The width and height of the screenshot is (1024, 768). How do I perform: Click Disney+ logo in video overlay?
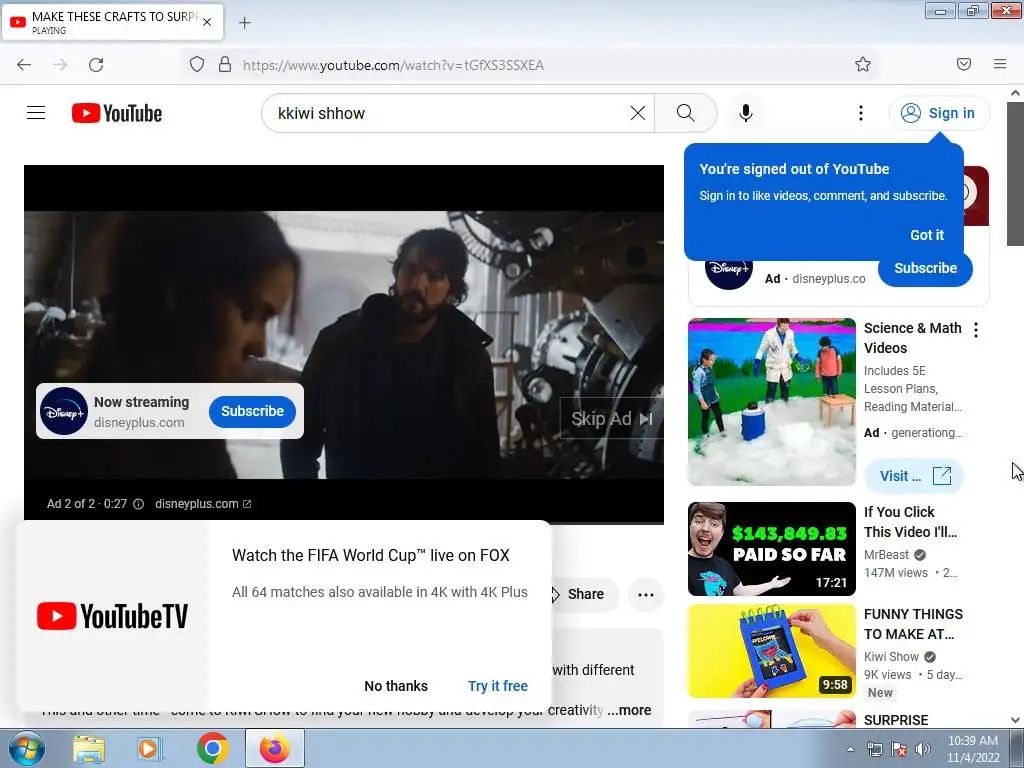(64, 411)
